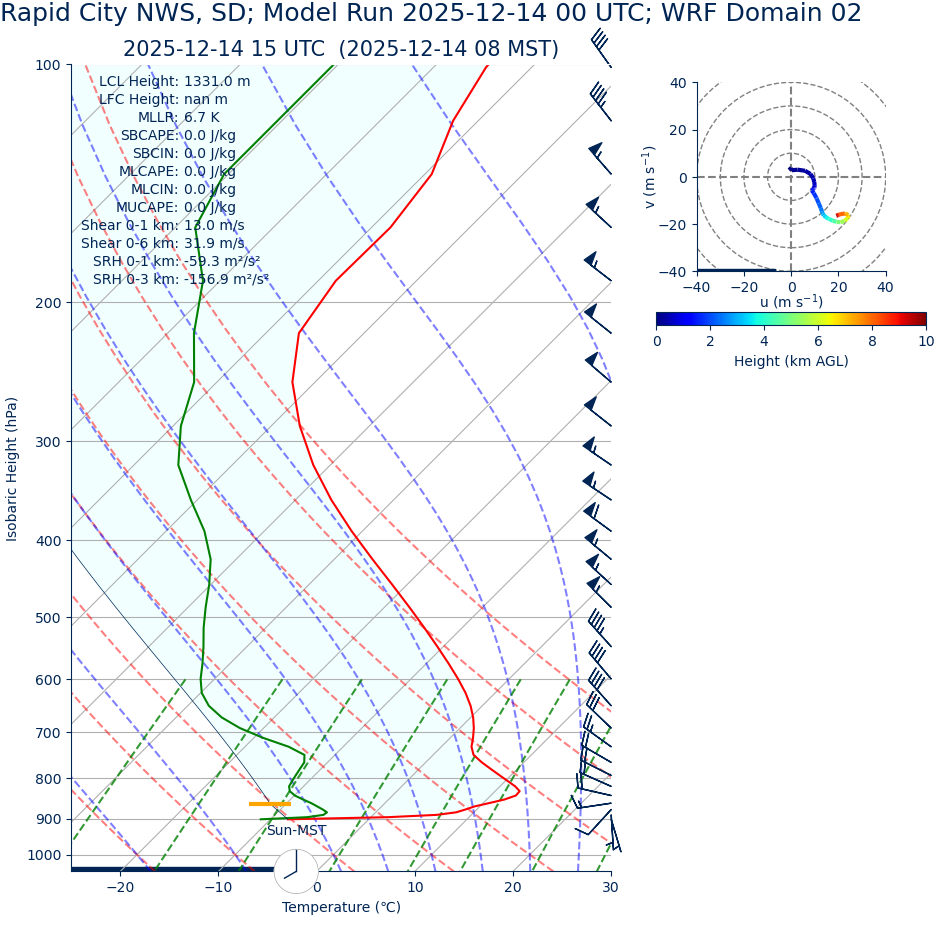Select the SRH 0-3 km value text
This screenshot has width=935, height=936.
[x=180, y=279]
